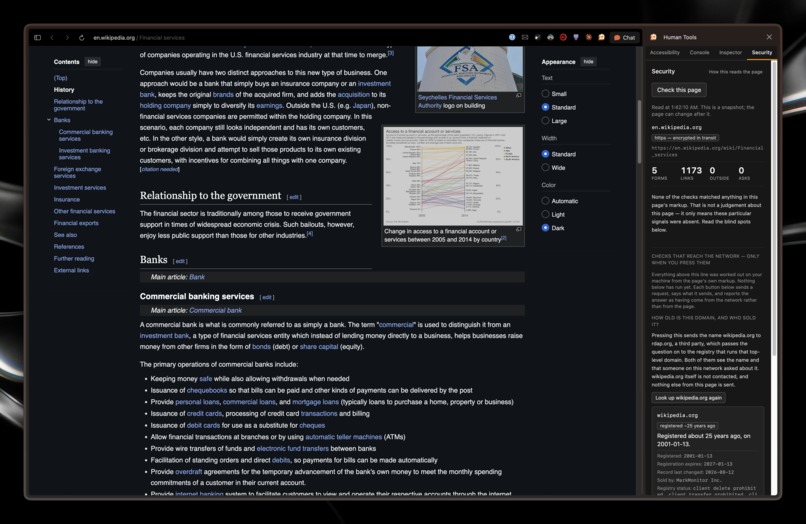The image size is (806, 524).
Task: Open History in Contents
Action: click(64, 89)
